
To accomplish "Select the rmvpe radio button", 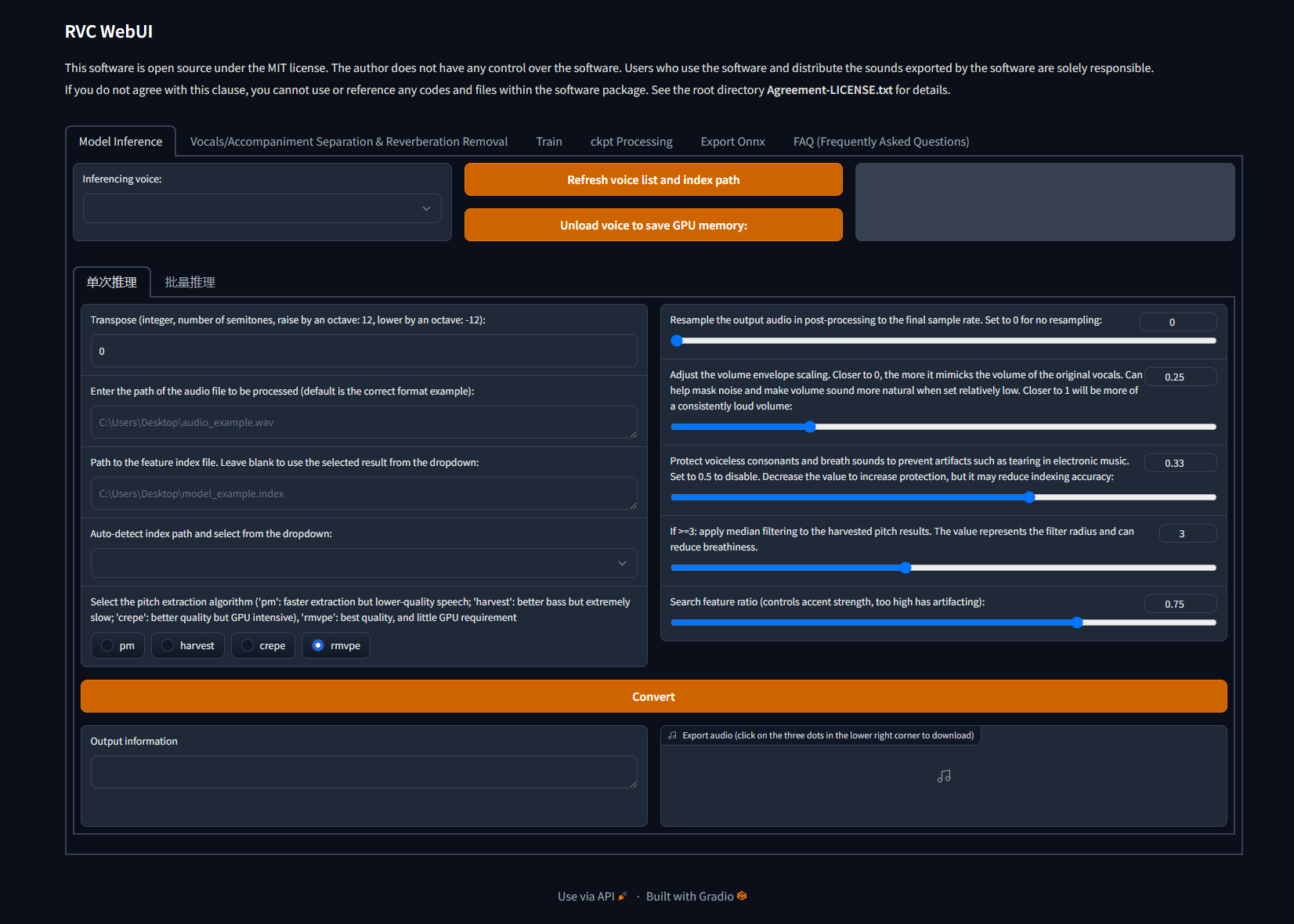I will point(318,645).
